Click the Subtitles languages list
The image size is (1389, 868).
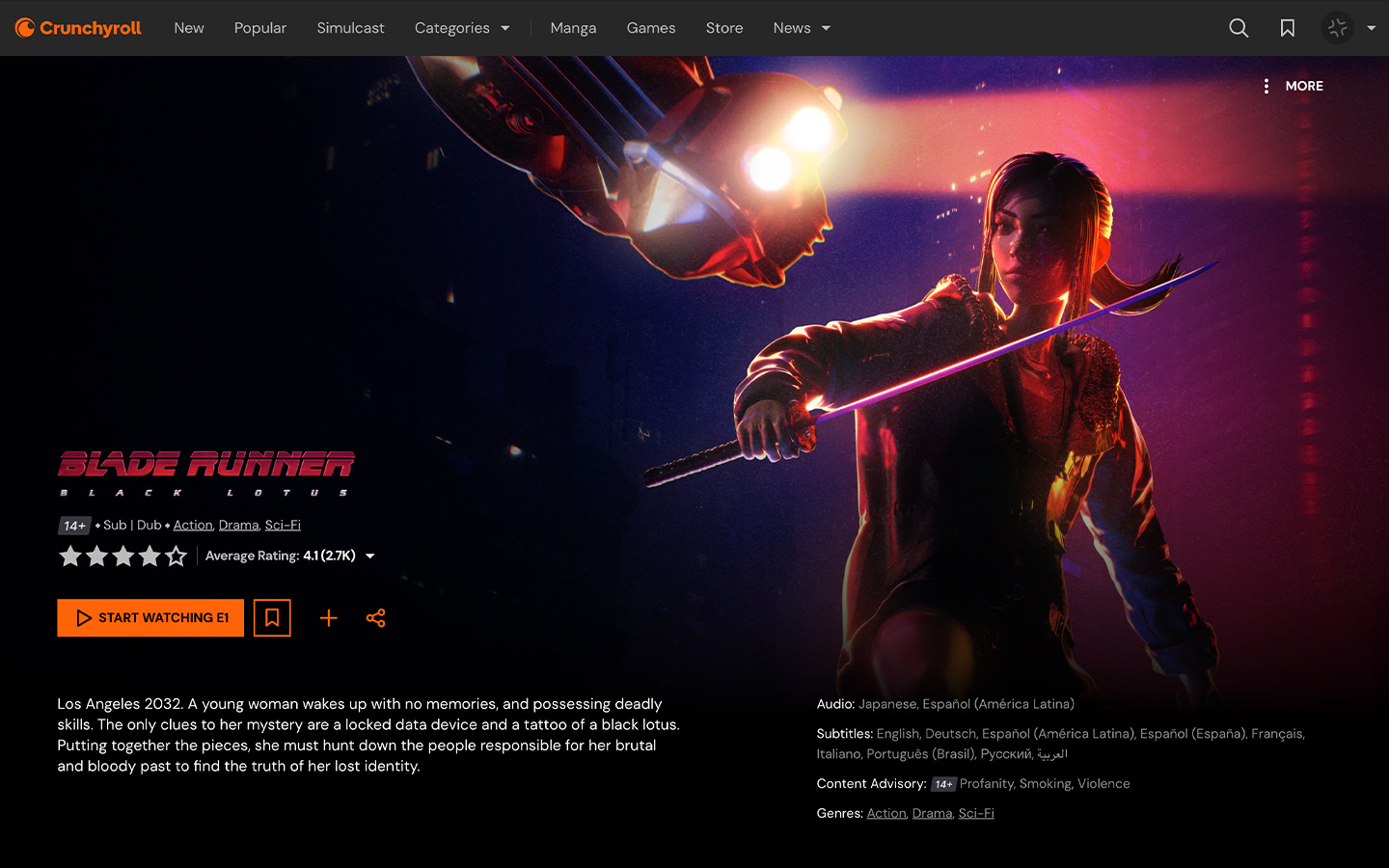pos(1061,744)
